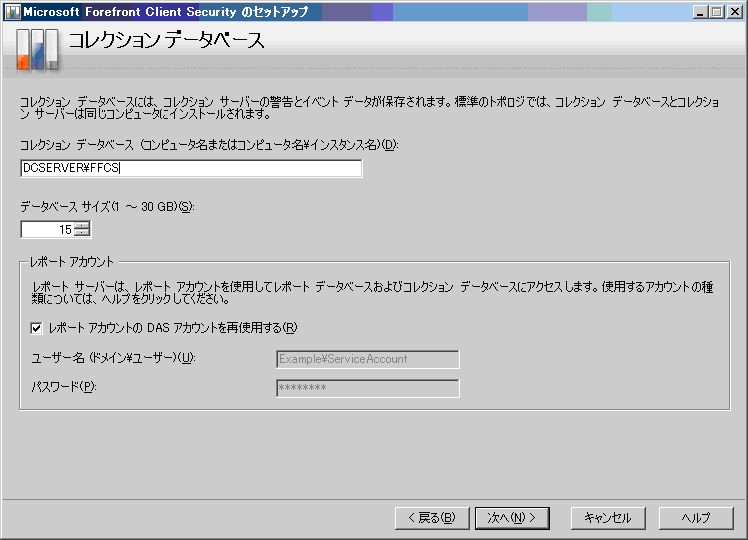The width and height of the screenshot is (748, 540).
Task: Click the ユーザー名 (ドメイン¥ユーザー) label
Action: coord(114,358)
